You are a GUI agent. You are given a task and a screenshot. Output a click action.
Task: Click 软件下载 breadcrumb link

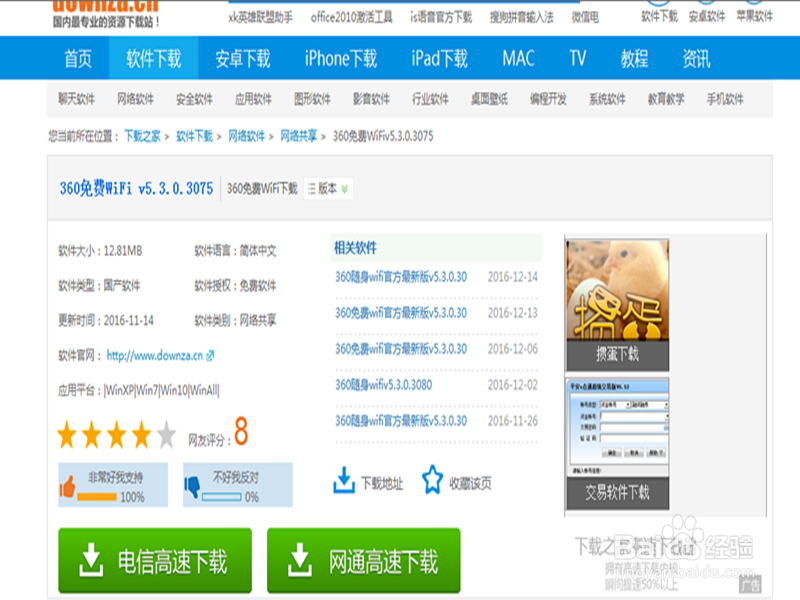[x=194, y=136]
